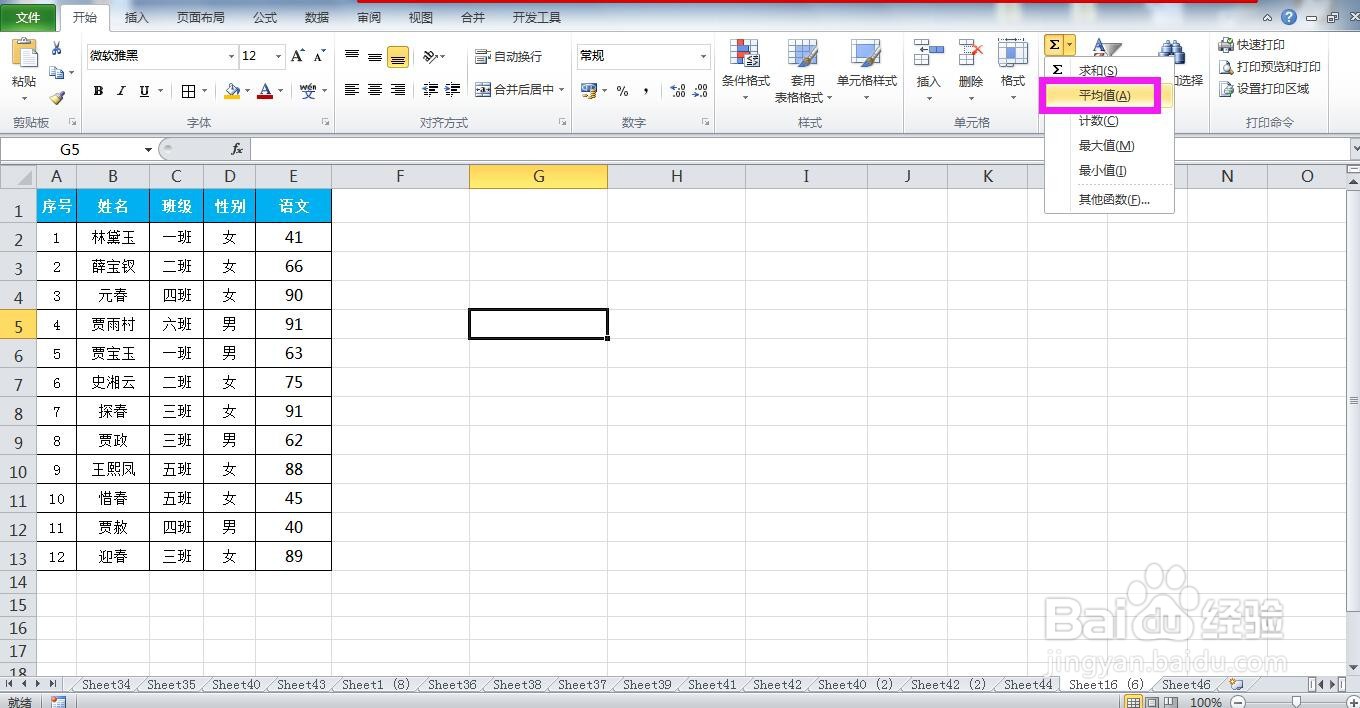
Task: Click the AutoSum sigma icon
Action: click(1054, 45)
